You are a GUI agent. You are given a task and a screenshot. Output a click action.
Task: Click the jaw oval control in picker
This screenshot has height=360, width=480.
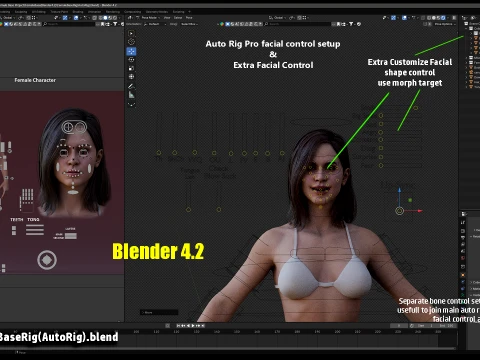(73, 192)
